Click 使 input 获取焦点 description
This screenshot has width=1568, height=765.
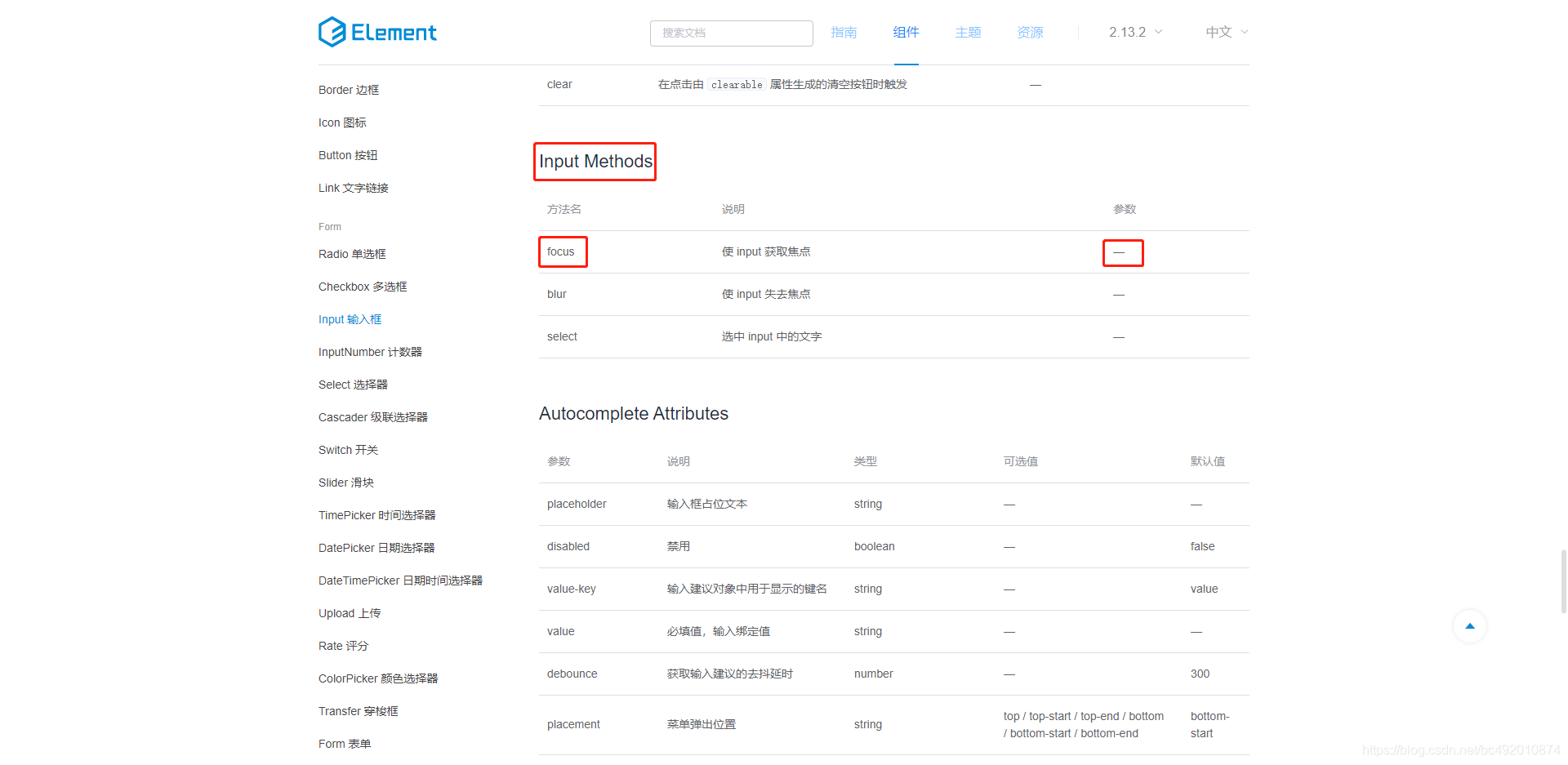coord(766,251)
